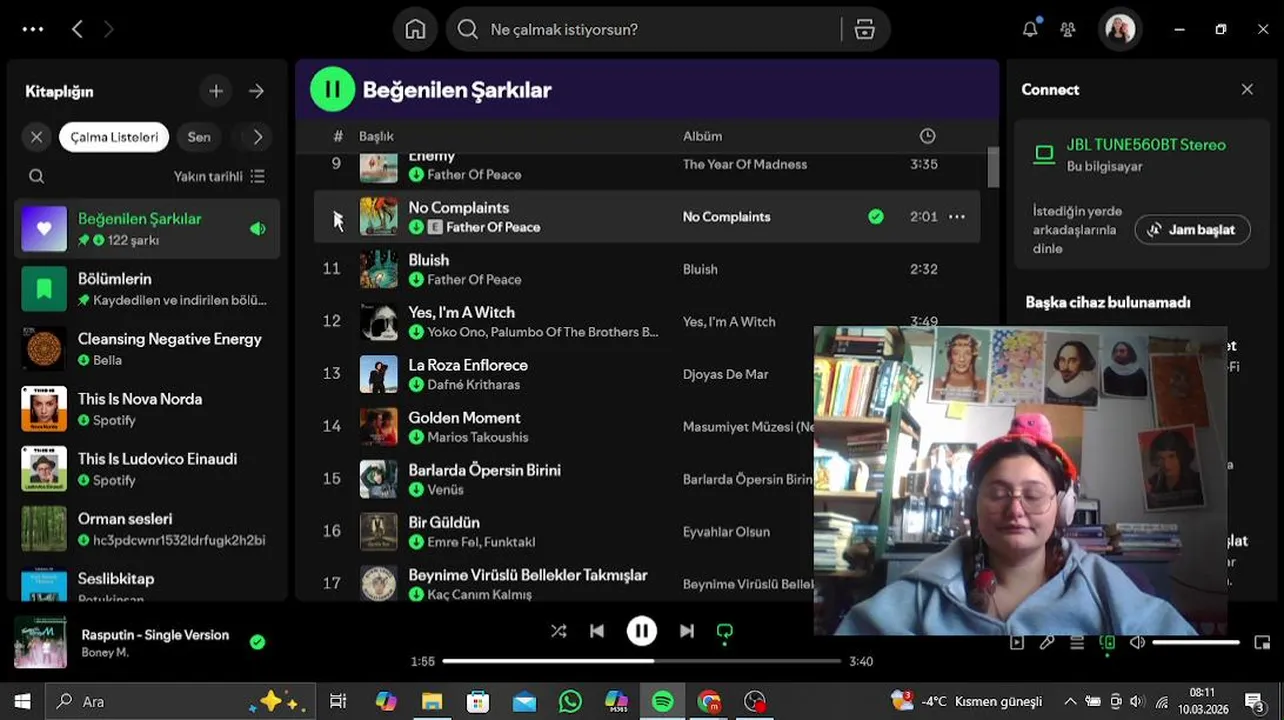
Task: Toggle the liked checkmark on No Complaints
Action: click(x=876, y=216)
